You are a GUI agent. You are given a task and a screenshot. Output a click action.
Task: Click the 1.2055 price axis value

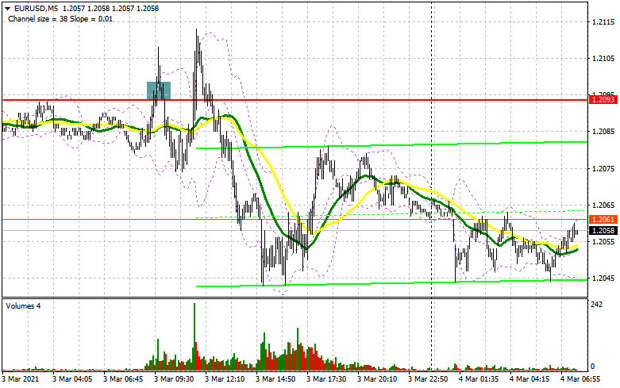(x=603, y=242)
